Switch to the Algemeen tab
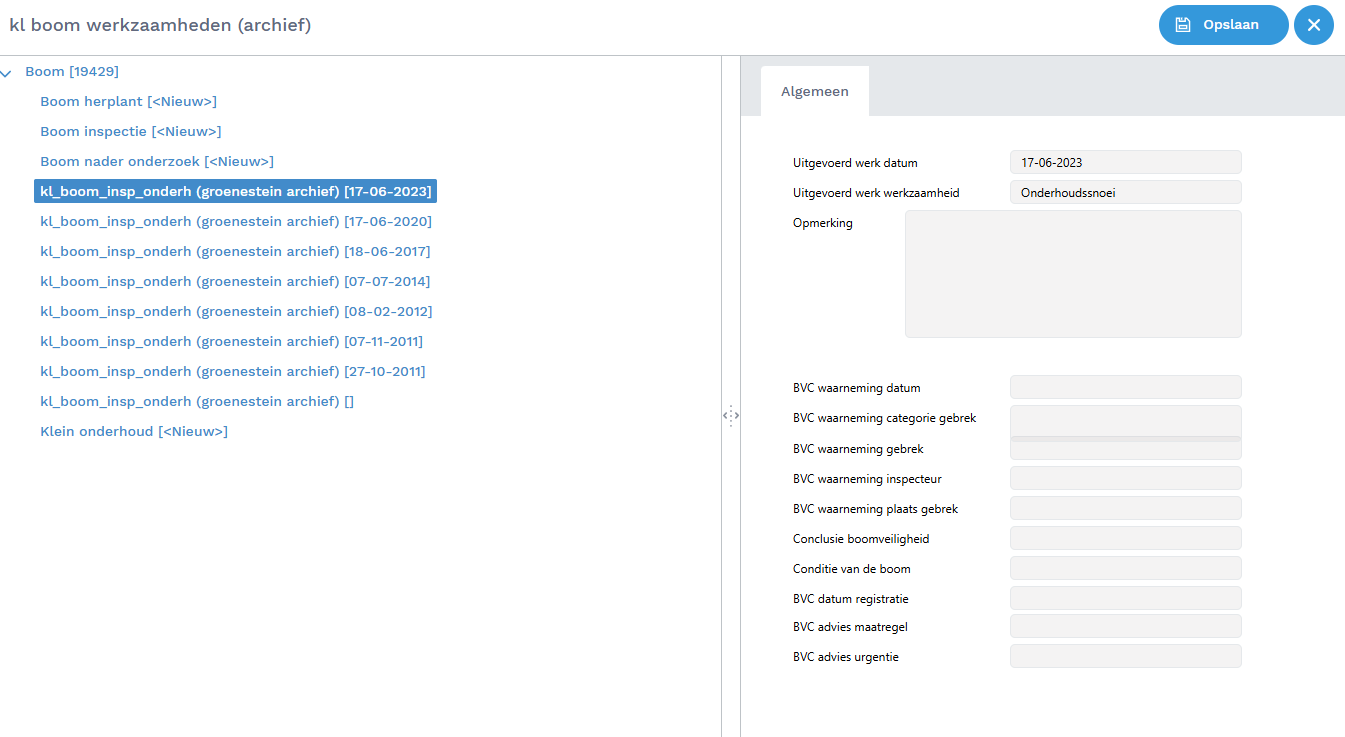Image resolution: width=1345 pixels, height=737 pixels. tap(814, 91)
